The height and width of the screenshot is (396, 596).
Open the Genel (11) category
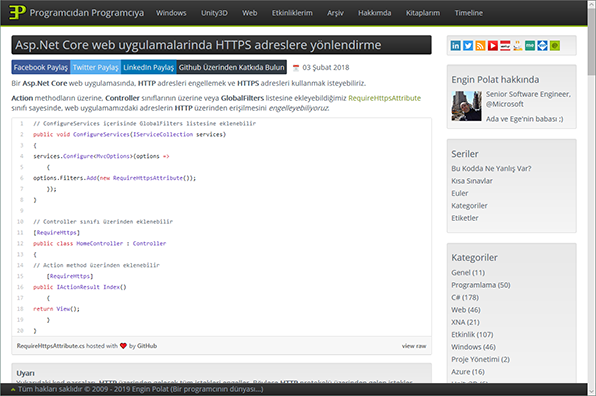(x=468, y=272)
